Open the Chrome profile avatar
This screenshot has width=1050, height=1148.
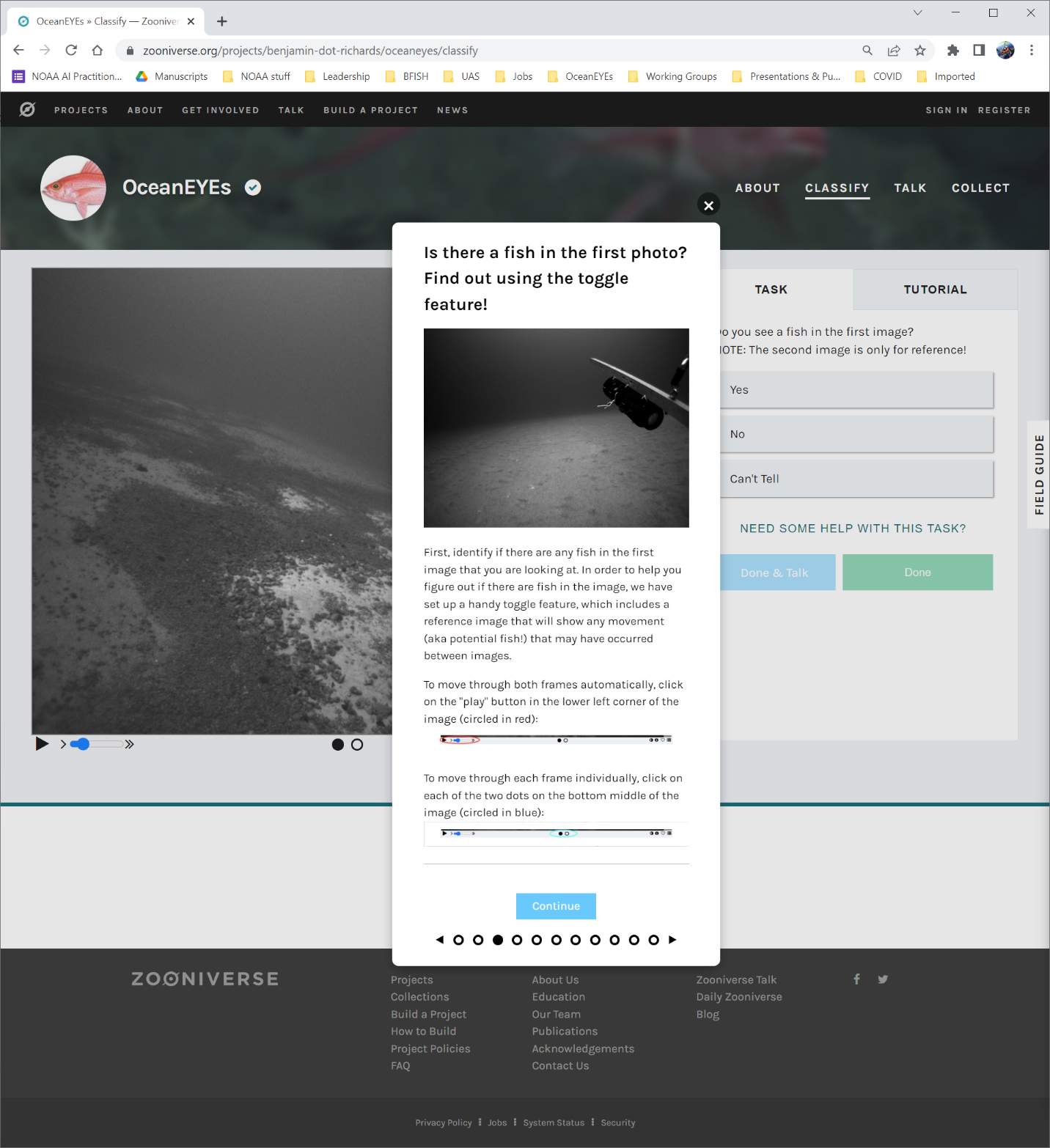tap(1005, 50)
